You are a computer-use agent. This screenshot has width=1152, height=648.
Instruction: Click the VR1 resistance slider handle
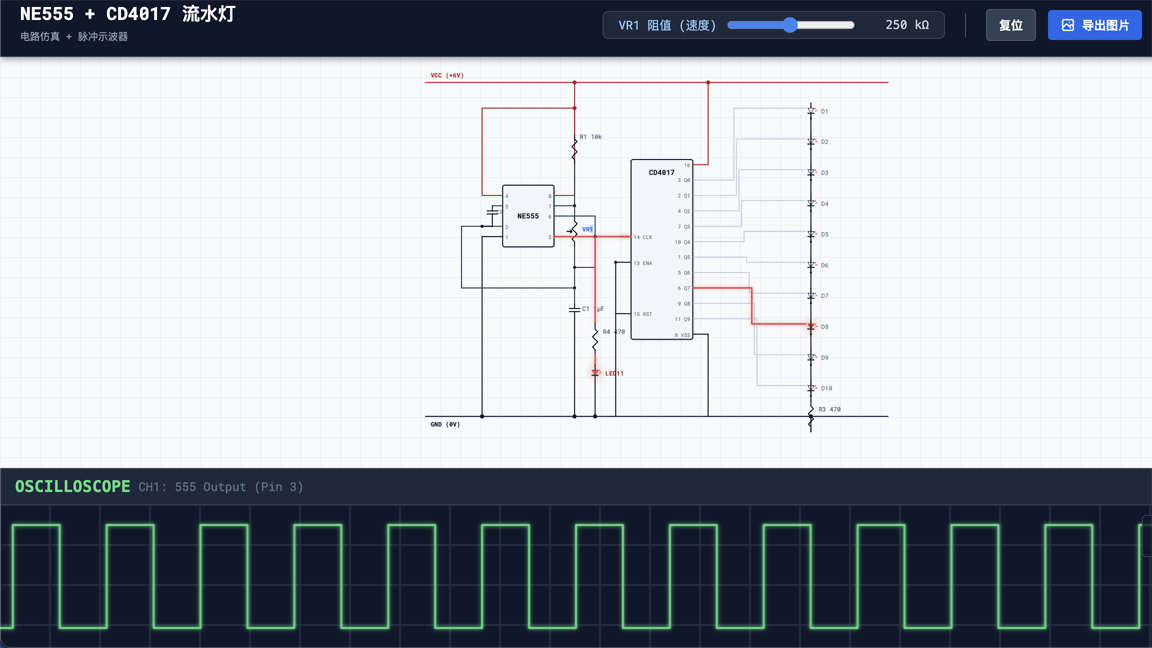[790, 25]
